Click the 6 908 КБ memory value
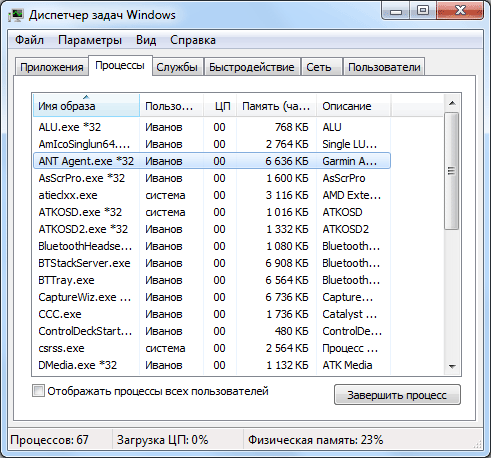This screenshot has width=491, height=458. pos(287,263)
